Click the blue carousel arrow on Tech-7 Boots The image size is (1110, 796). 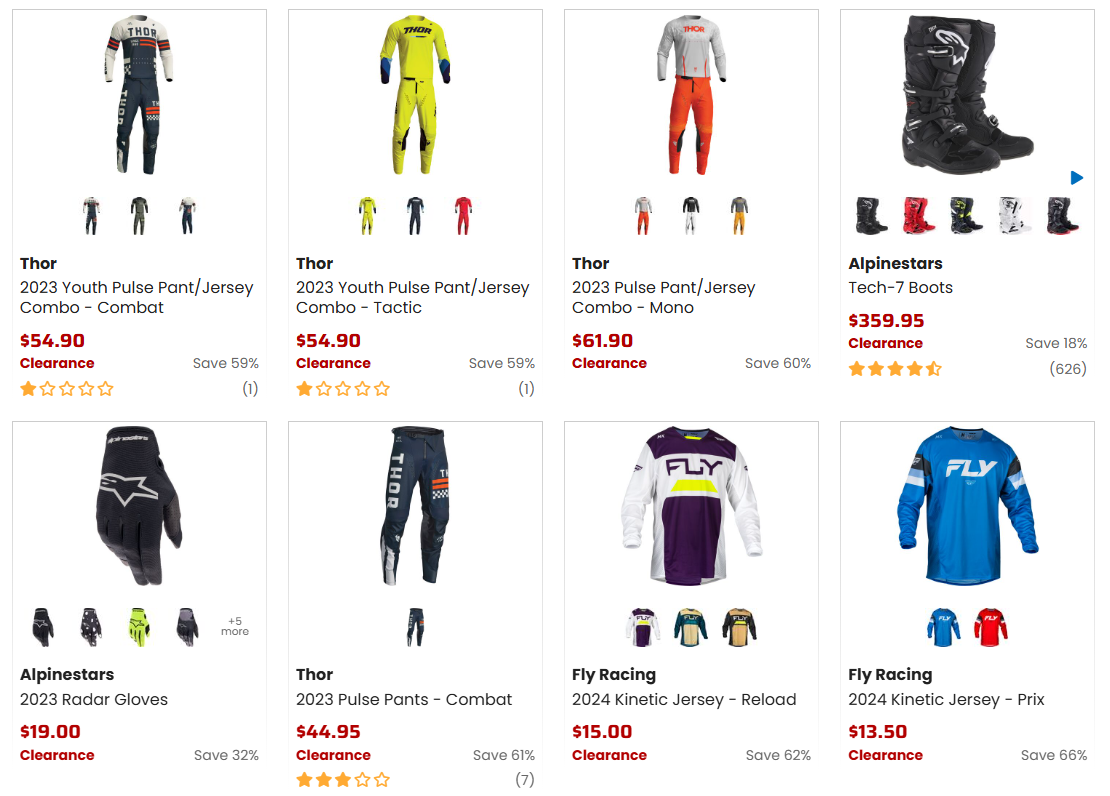1077,177
